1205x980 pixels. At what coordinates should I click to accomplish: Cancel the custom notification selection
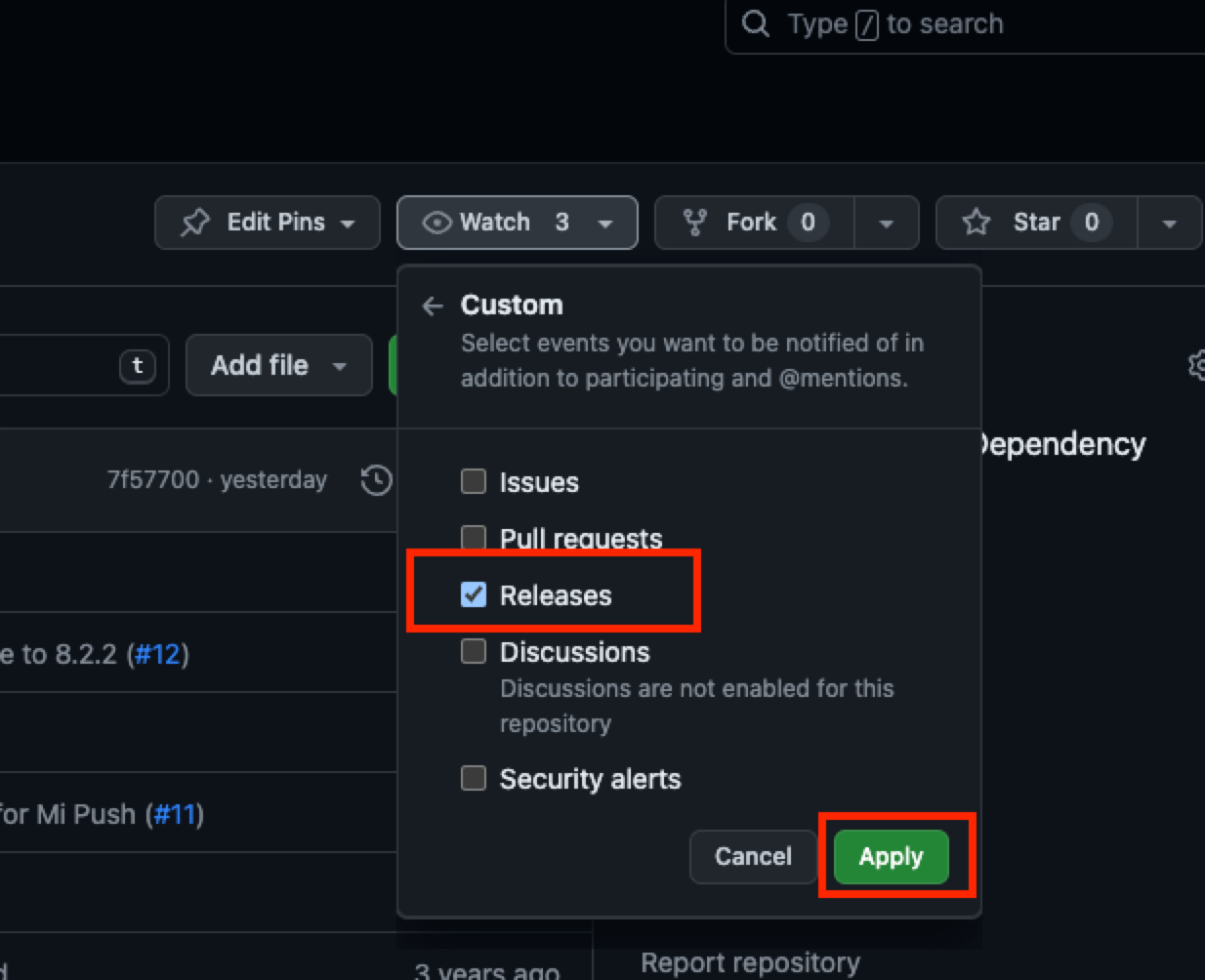(752, 856)
